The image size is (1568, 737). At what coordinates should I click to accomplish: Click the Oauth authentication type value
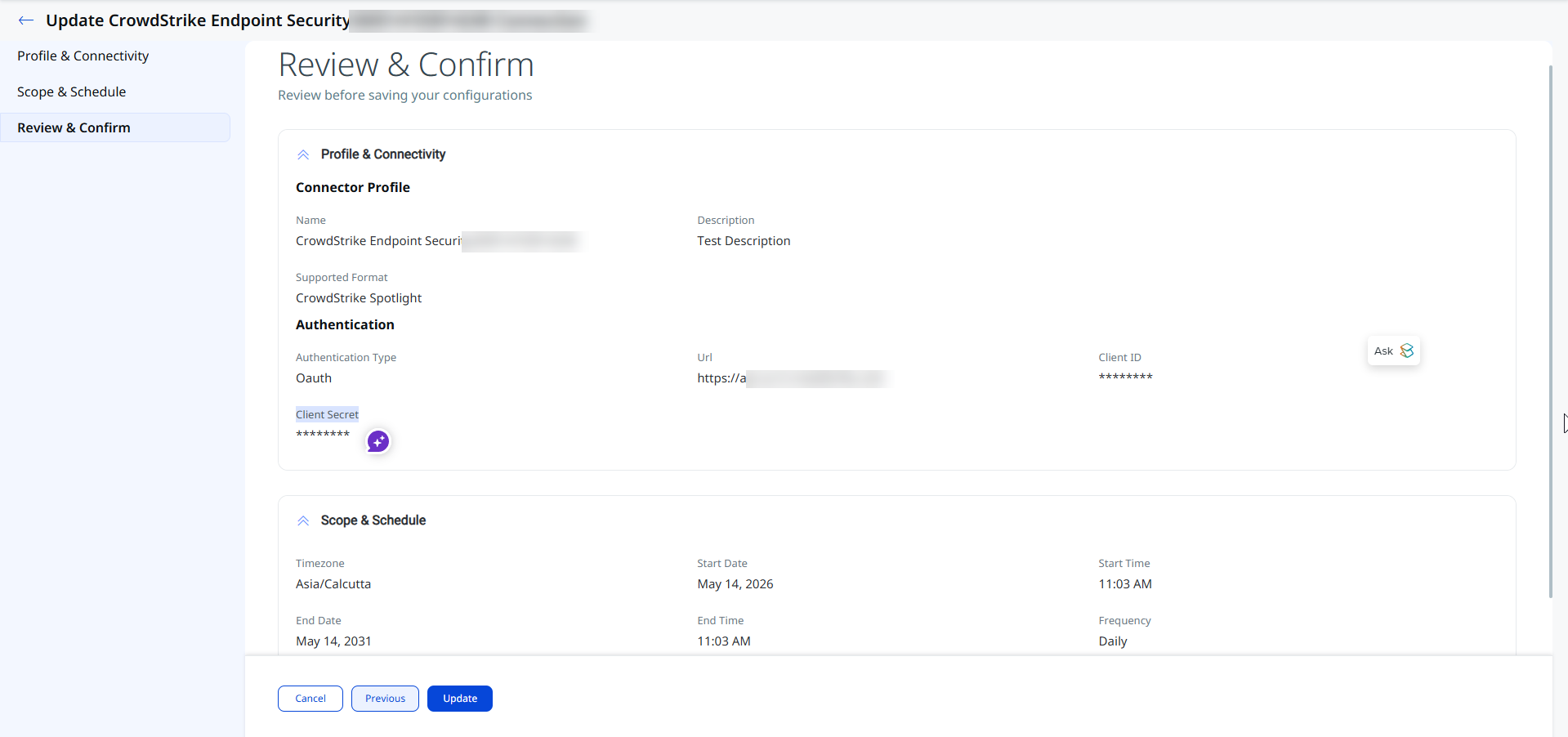click(314, 378)
